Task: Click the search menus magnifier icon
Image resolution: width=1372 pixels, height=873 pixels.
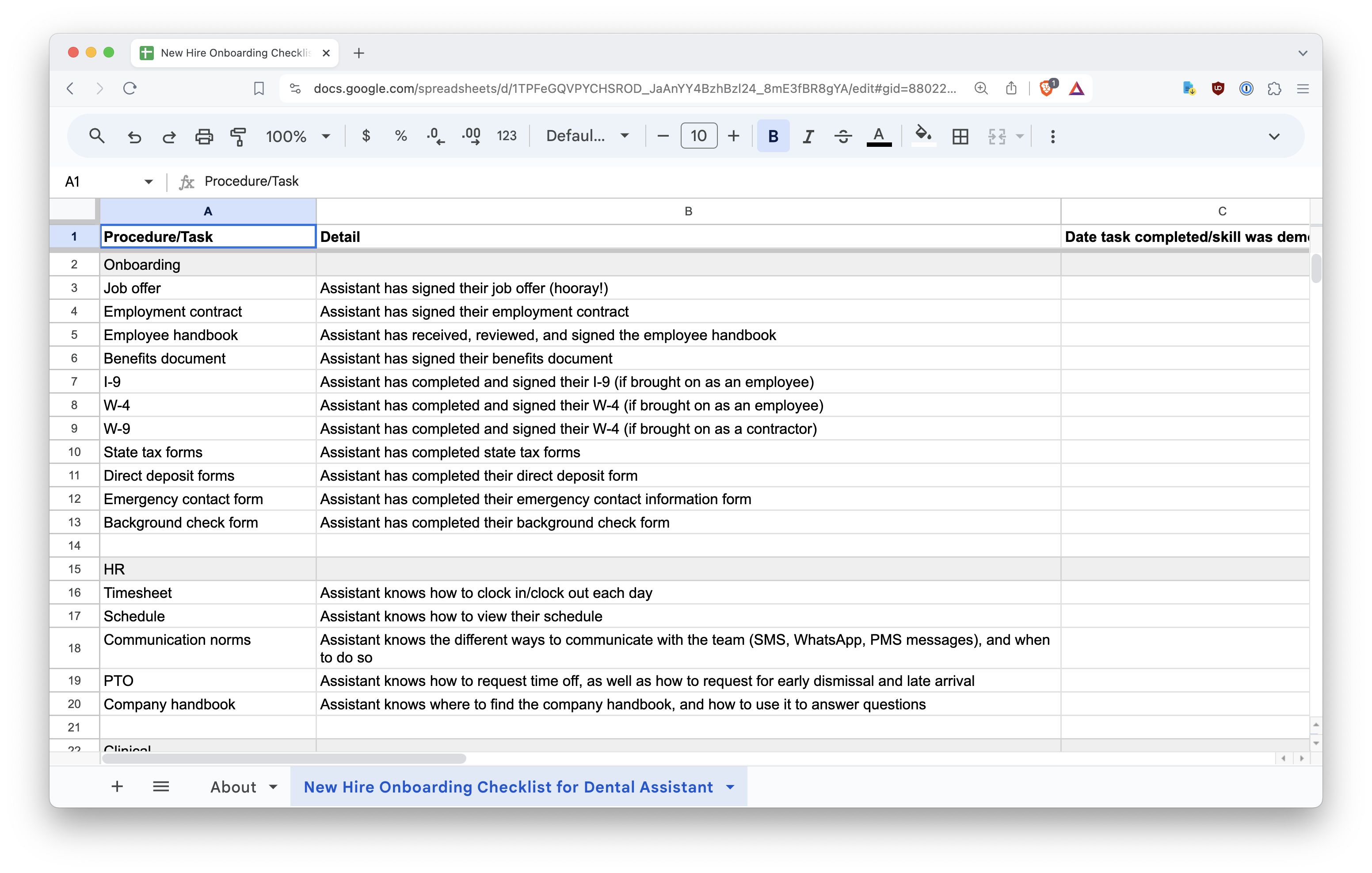Action: tap(96, 136)
